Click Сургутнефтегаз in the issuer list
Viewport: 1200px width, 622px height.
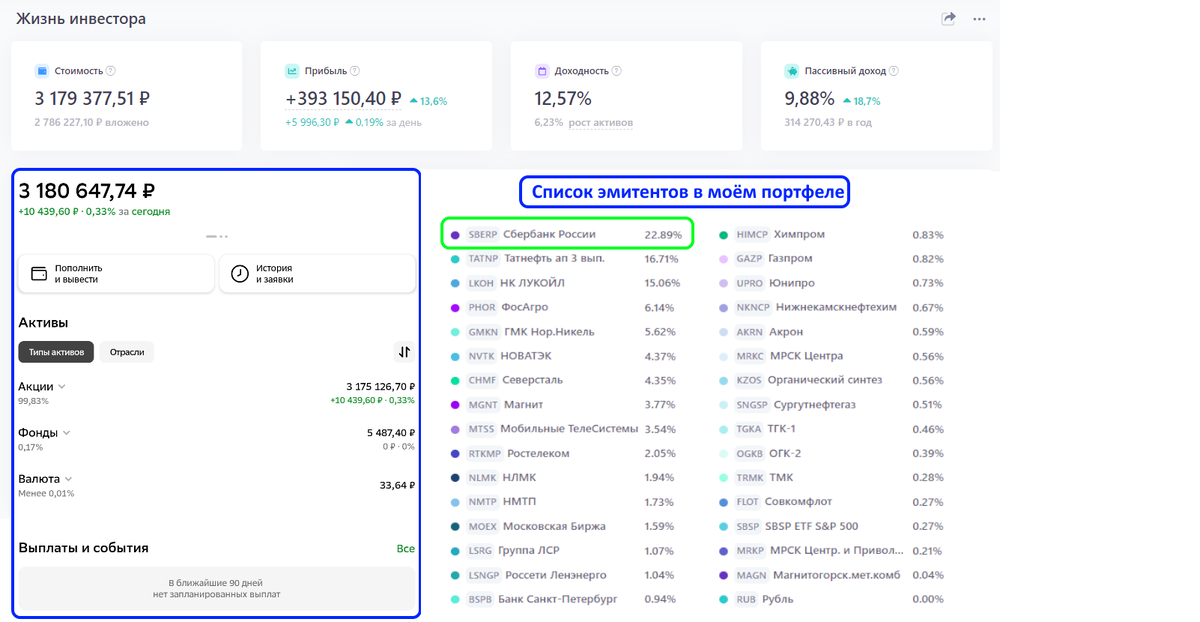(814, 405)
